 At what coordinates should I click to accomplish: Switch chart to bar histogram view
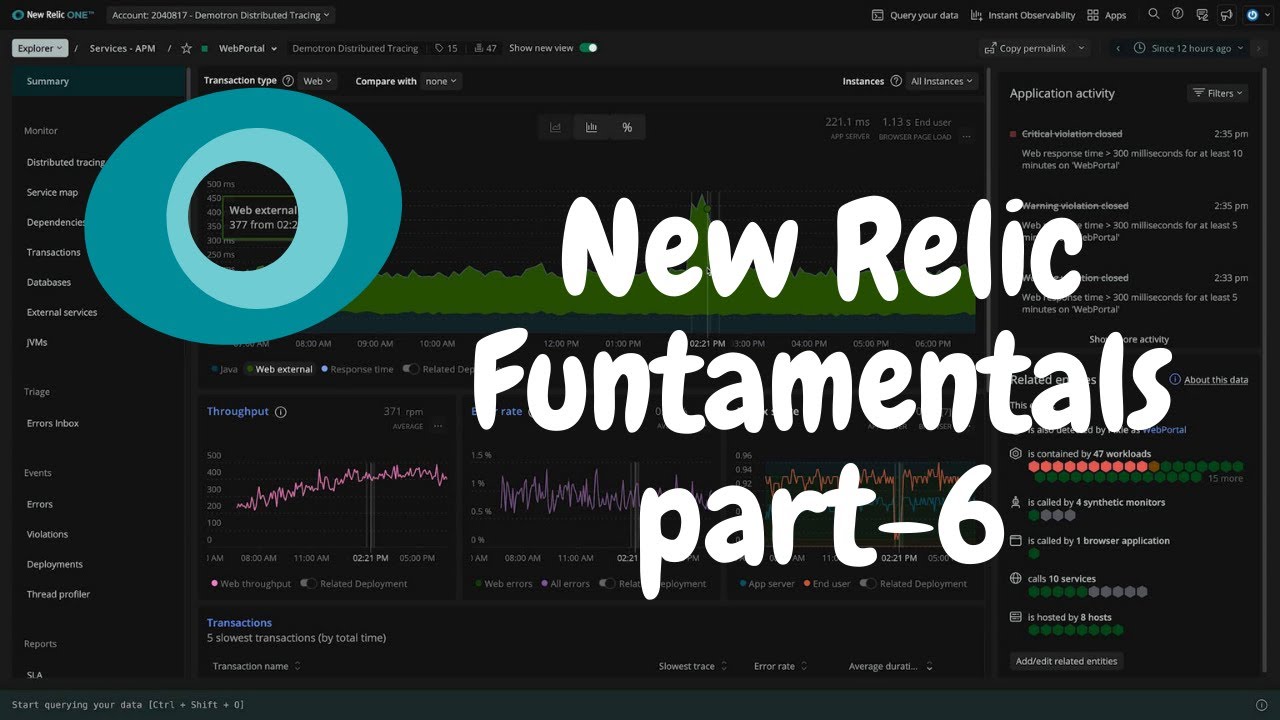(x=592, y=127)
